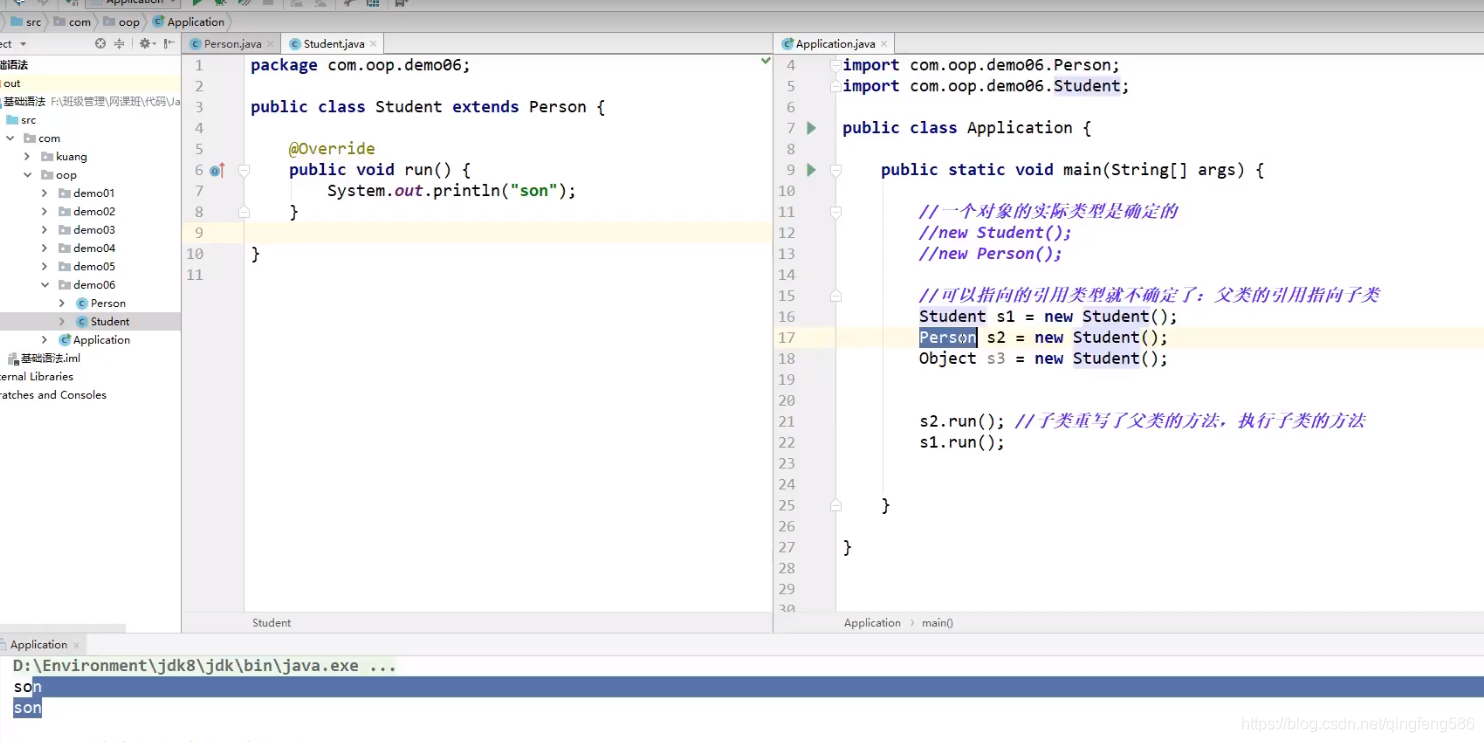Click the run gutter arrow beside class Application
Screen dimensions: 1484x742
point(811,128)
